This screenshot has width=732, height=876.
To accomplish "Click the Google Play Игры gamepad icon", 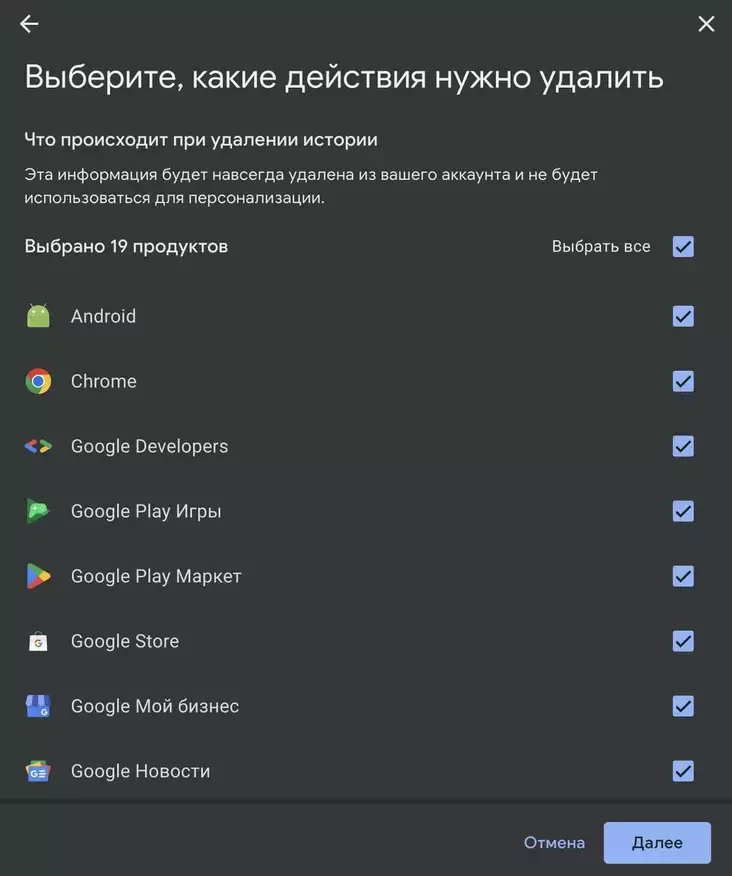I will click(38, 511).
